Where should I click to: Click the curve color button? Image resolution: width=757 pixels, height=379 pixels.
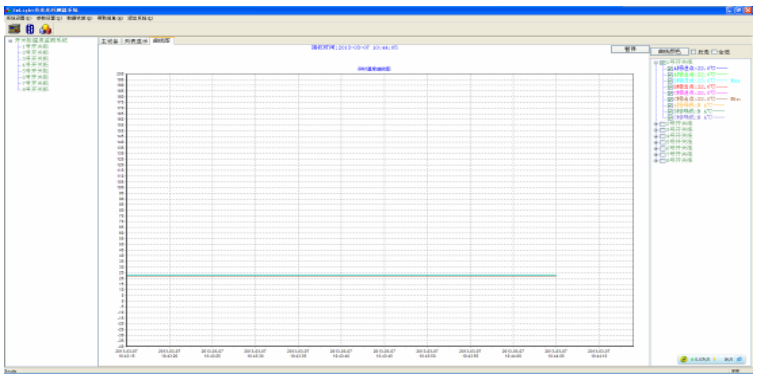pos(670,52)
